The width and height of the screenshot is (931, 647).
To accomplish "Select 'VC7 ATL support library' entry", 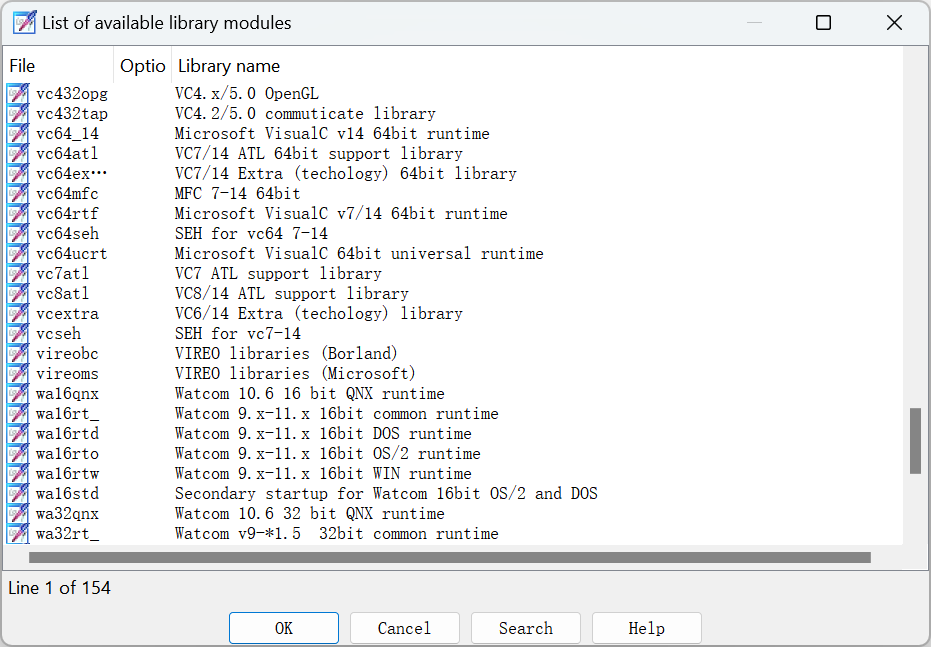I will click(x=278, y=274).
